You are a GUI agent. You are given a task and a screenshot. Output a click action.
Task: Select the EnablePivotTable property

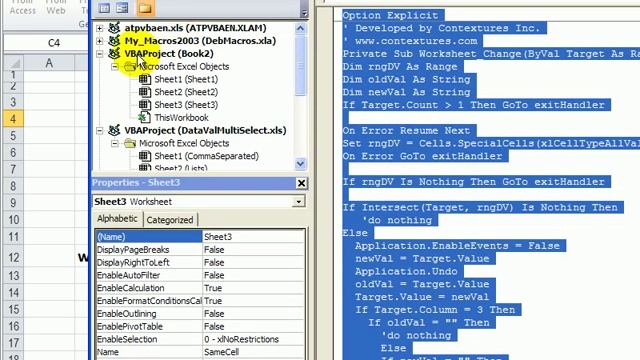coord(149,327)
